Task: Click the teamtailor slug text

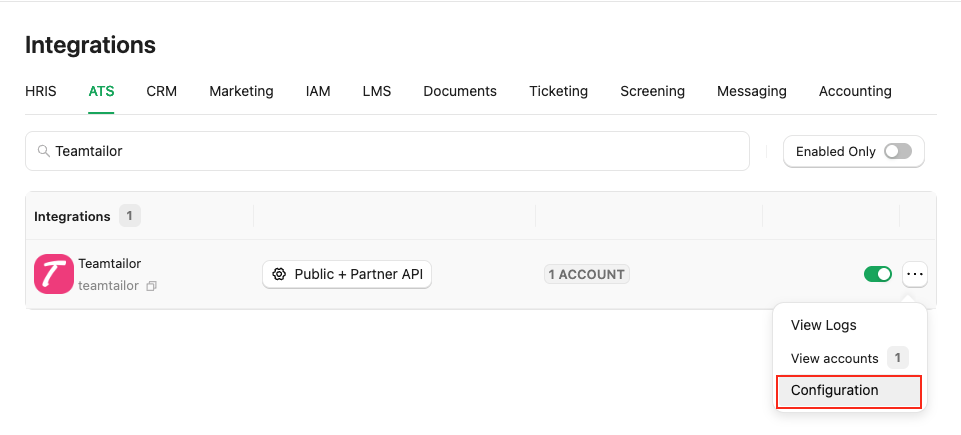Action: click(x=108, y=286)
